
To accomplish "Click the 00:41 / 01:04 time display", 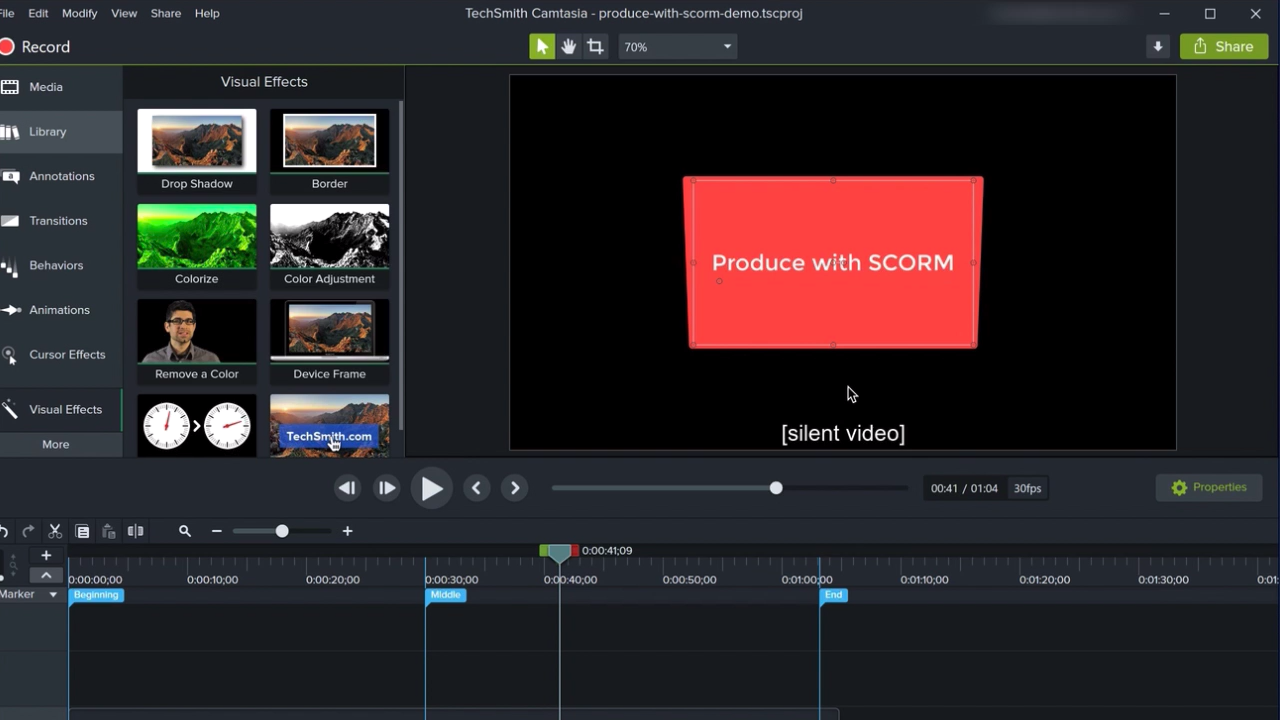I will click(x=964, y=488).
